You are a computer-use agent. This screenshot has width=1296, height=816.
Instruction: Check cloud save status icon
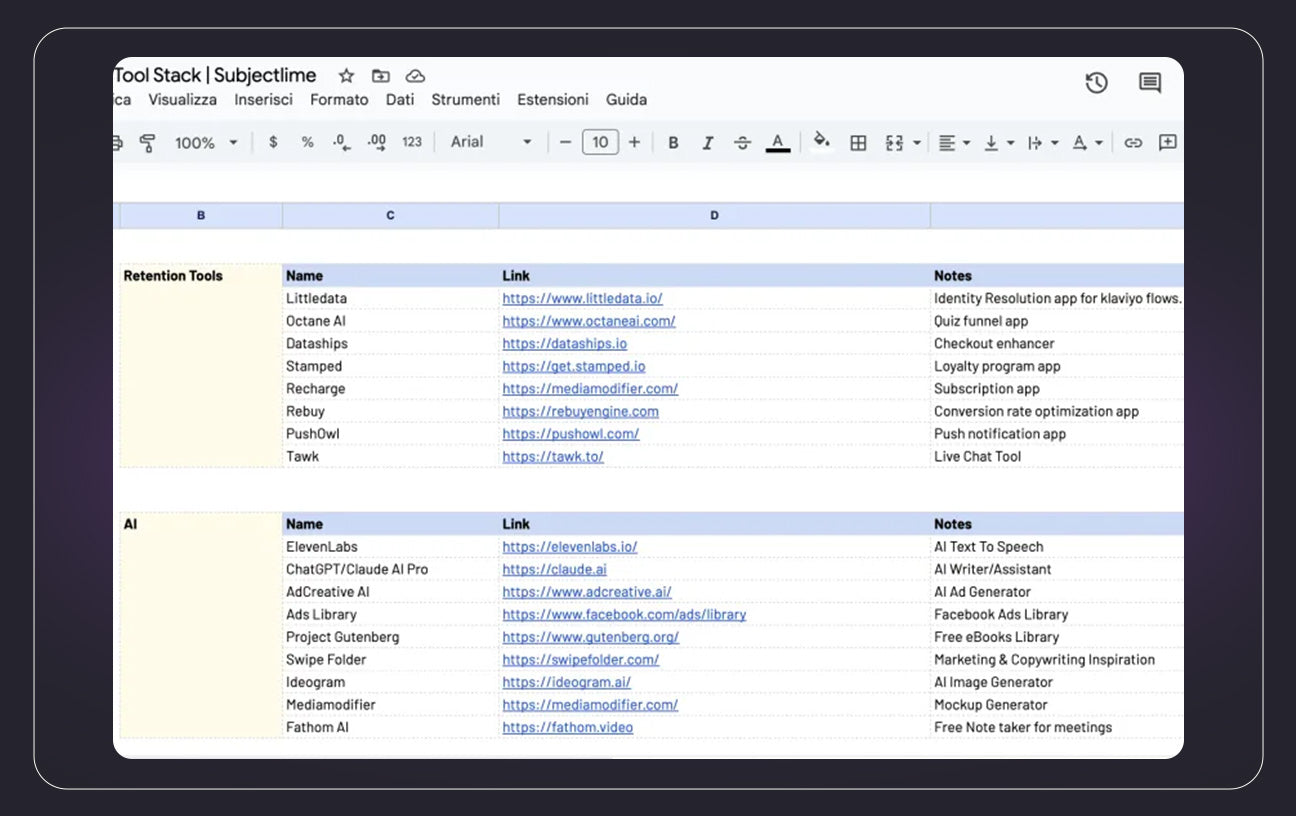(x=415, y=76)
